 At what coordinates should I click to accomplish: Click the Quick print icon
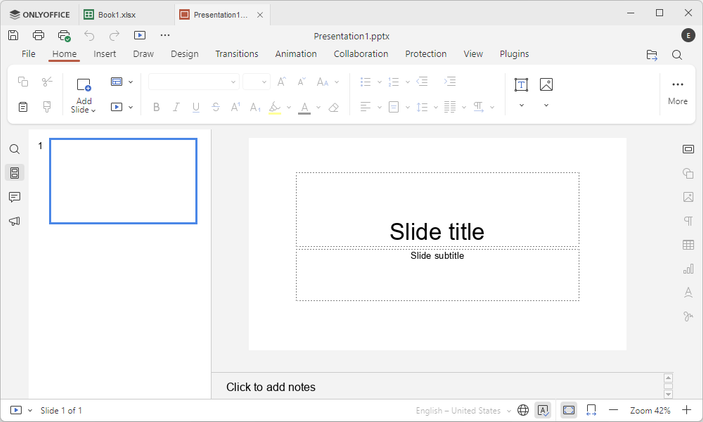pos(64,35)
